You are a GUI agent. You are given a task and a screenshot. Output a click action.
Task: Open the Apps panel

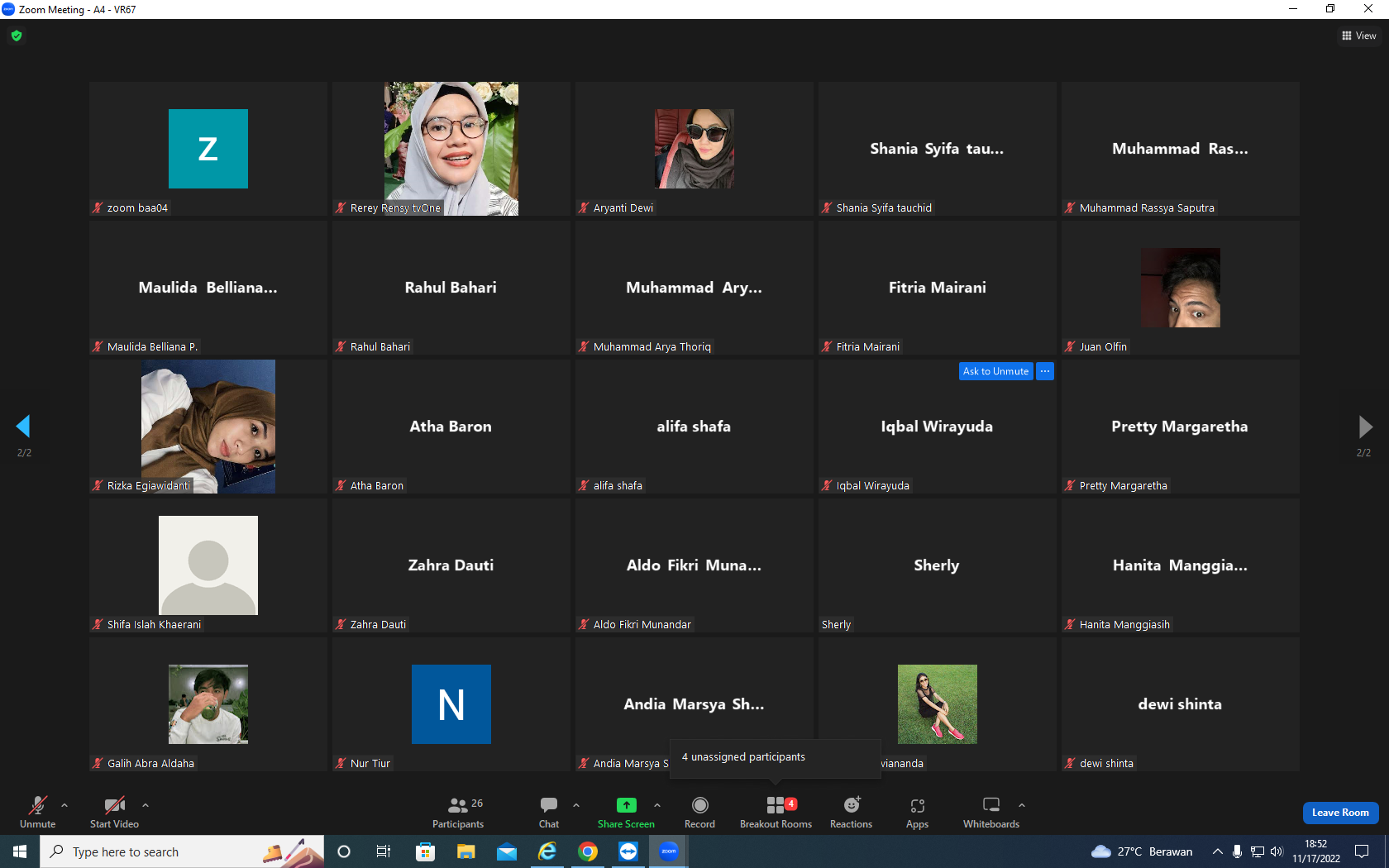pos(917,812)
